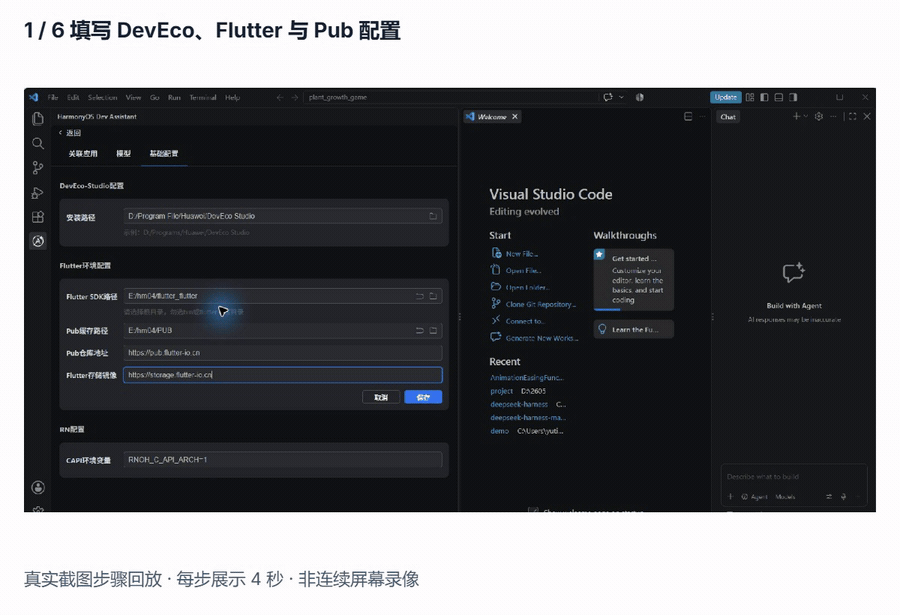Viewport: 900px width, 615px height.
Task: Open the Source Control view
Action: 38,168
